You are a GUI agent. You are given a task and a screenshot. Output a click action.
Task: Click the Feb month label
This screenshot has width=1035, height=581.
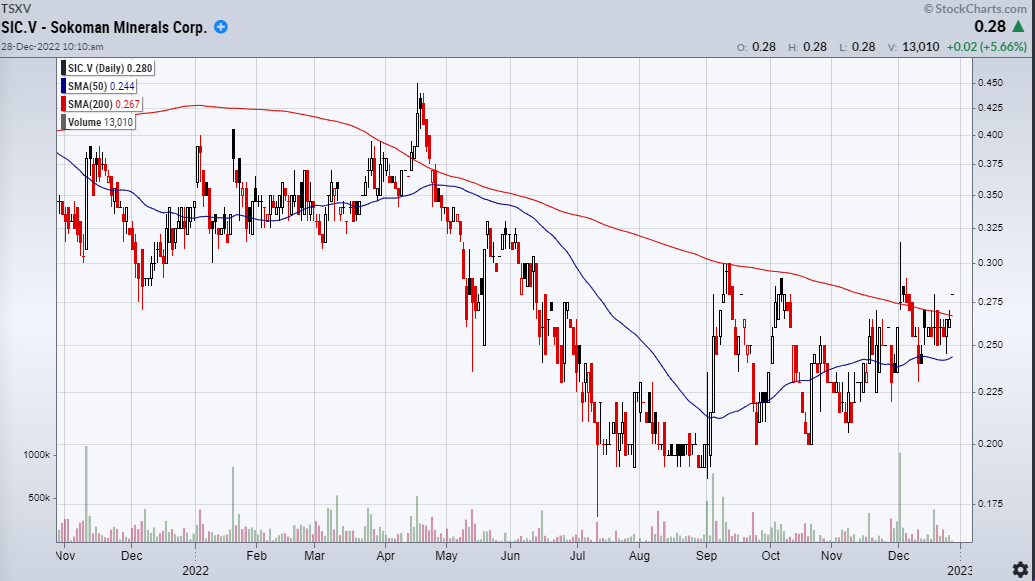tap(256, 556)
